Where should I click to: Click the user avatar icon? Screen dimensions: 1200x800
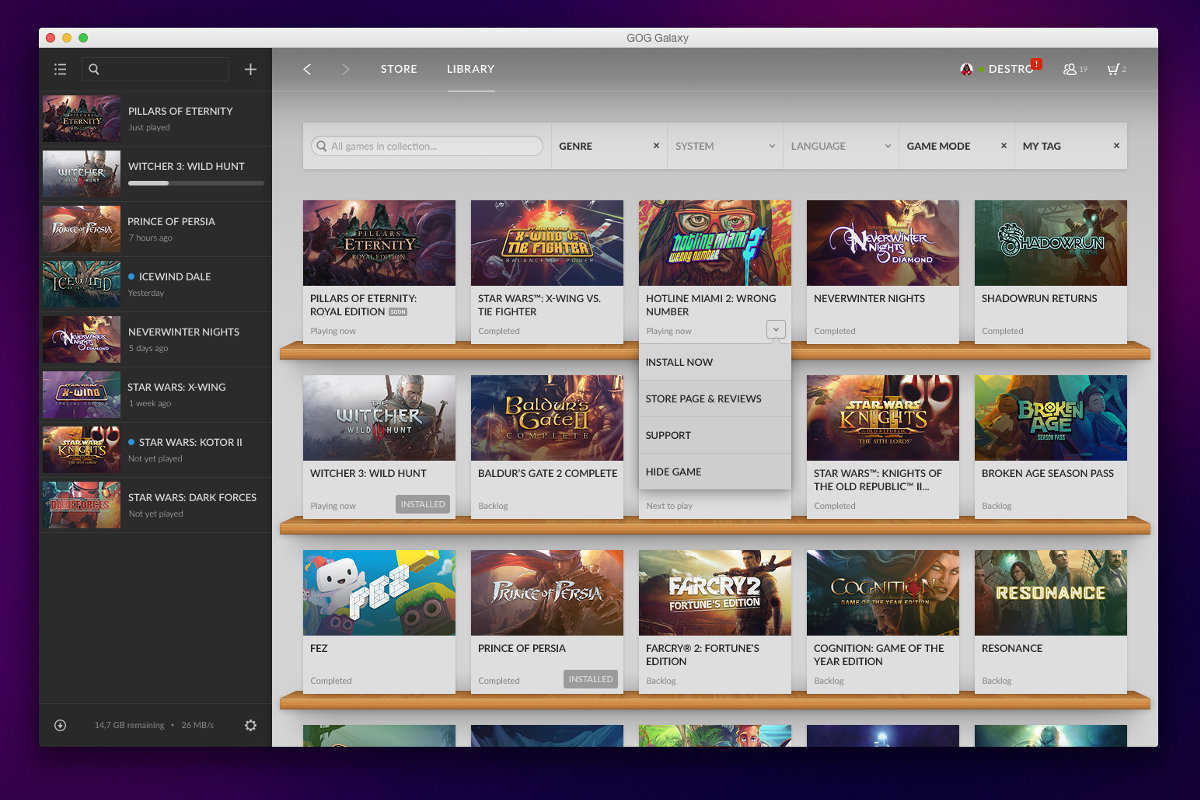click(967, 70)
